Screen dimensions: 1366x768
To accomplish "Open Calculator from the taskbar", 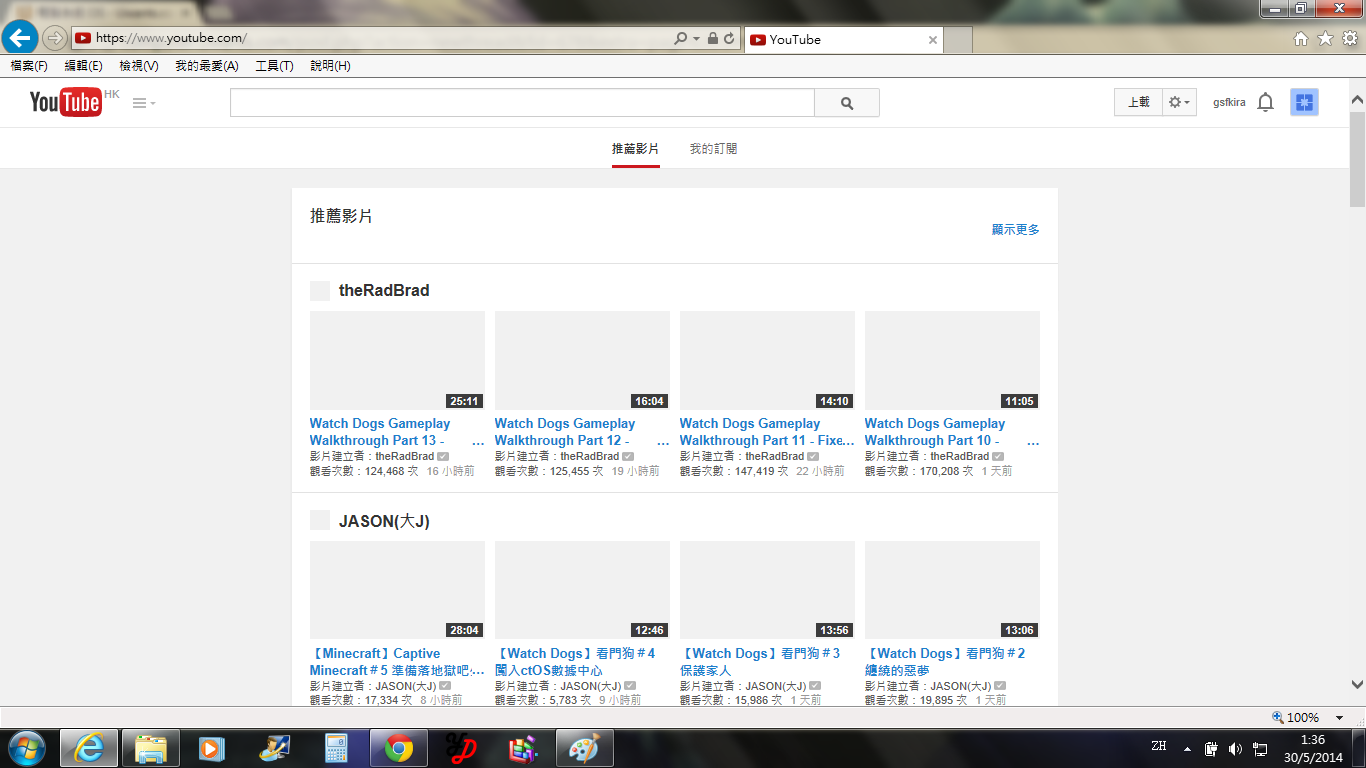I will pyautogui.click(x=336, y=748).
